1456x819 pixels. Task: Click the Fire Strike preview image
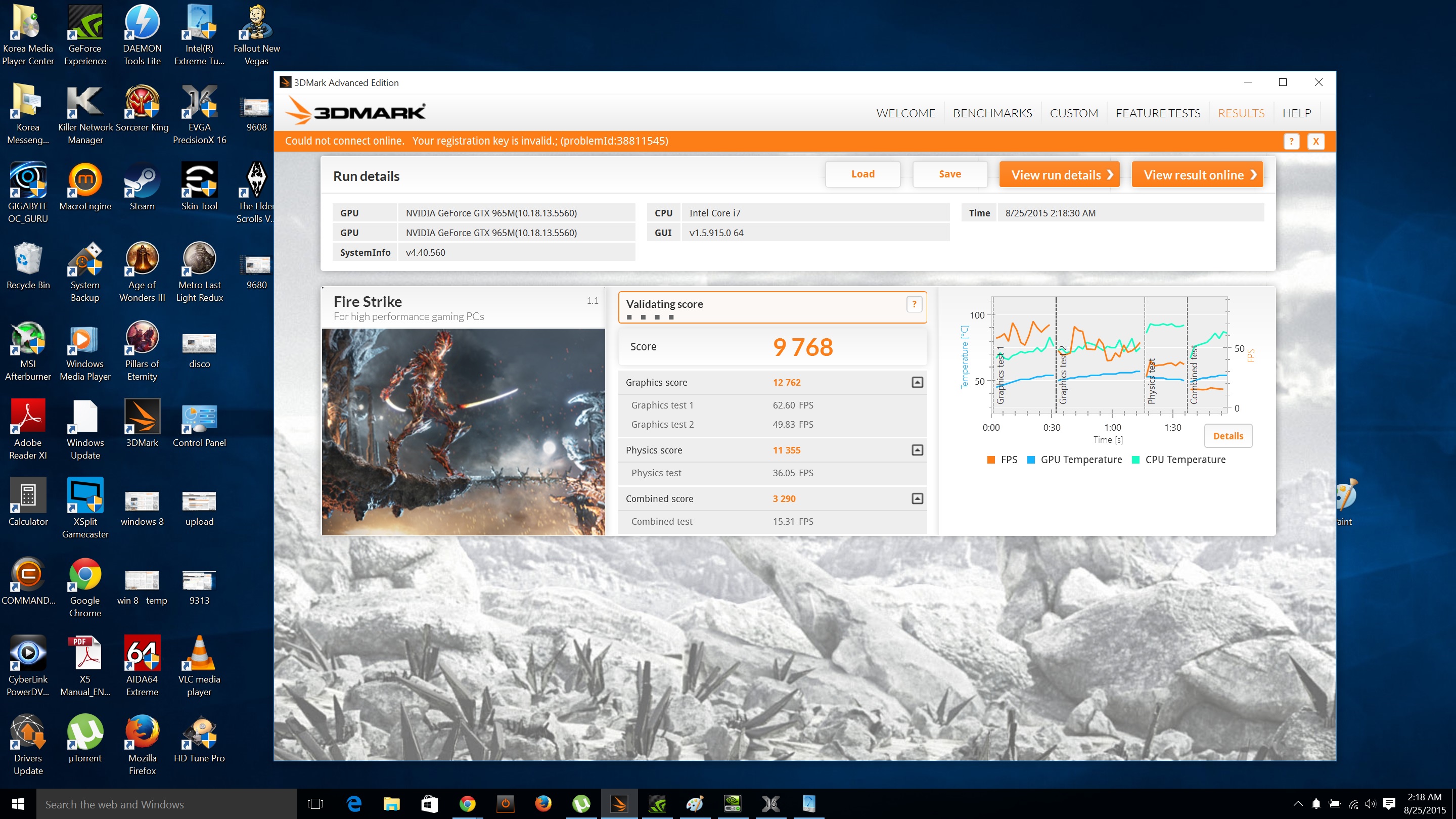463,432
